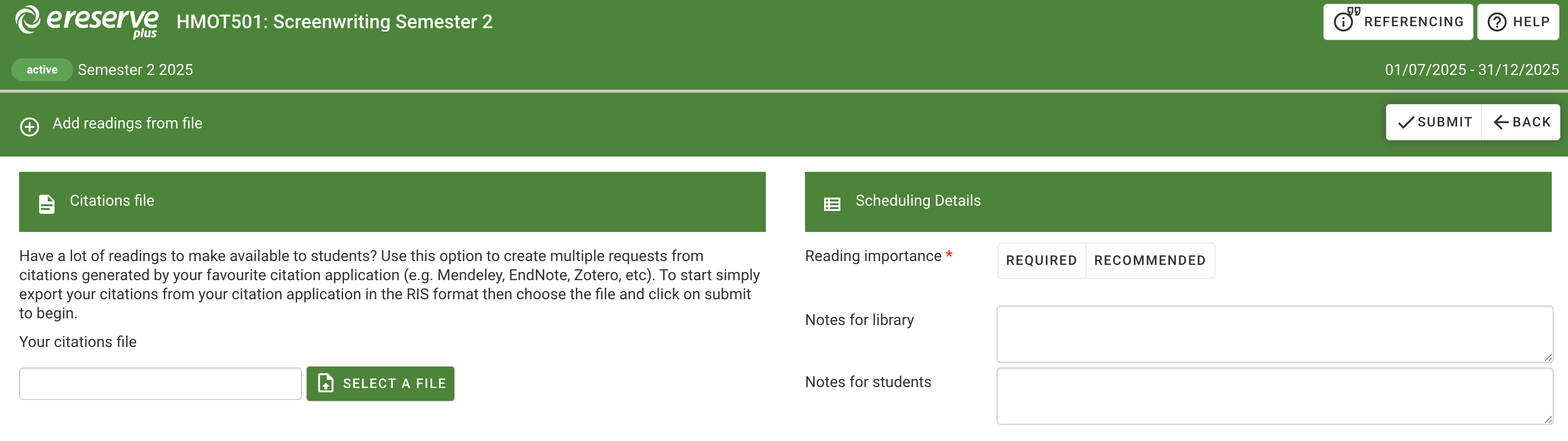1568x441 pixels.
Task: Click the Back arrow icon
Action: [1501, 123]
